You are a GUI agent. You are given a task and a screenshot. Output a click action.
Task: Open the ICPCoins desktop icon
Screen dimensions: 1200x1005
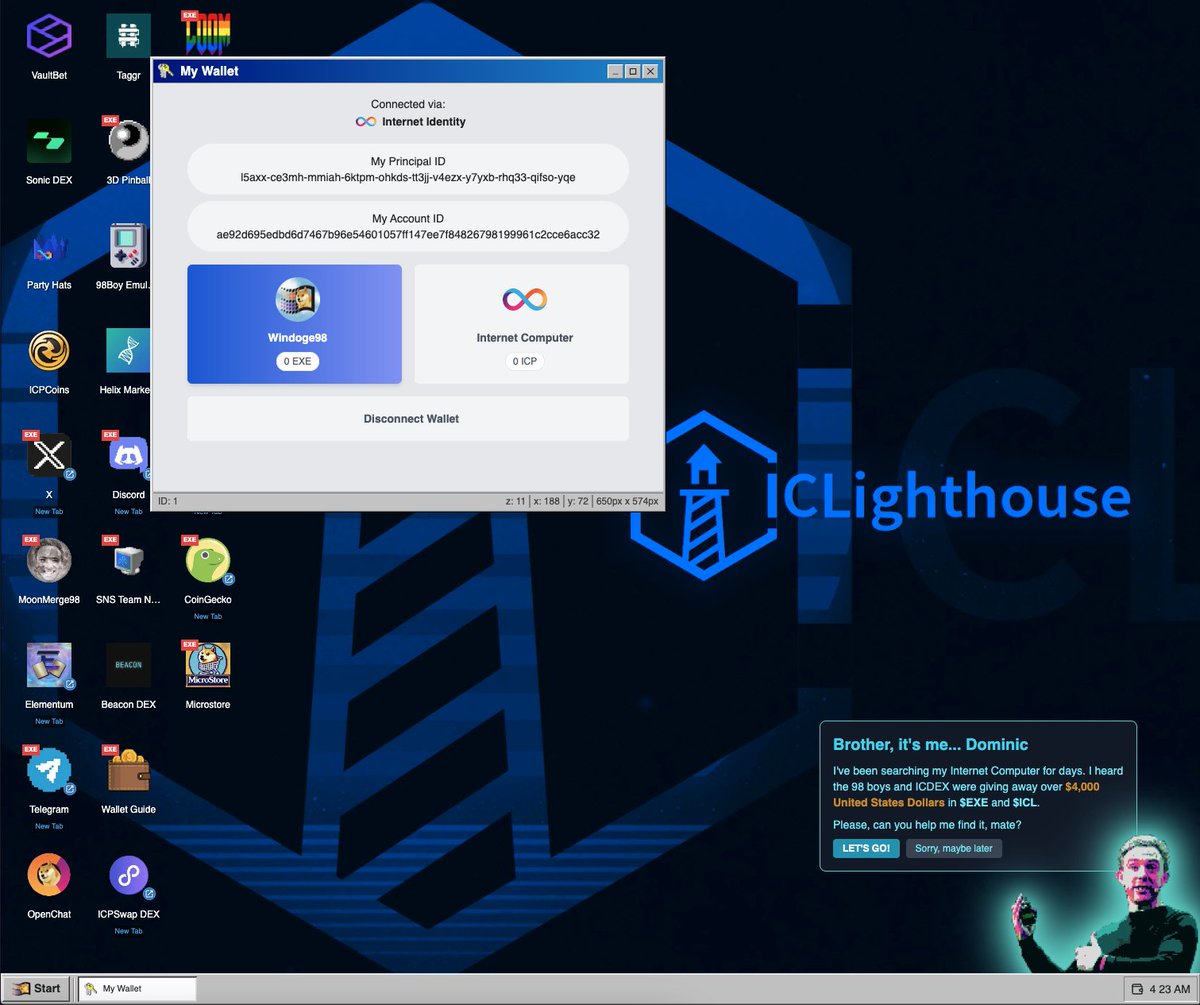49,351
